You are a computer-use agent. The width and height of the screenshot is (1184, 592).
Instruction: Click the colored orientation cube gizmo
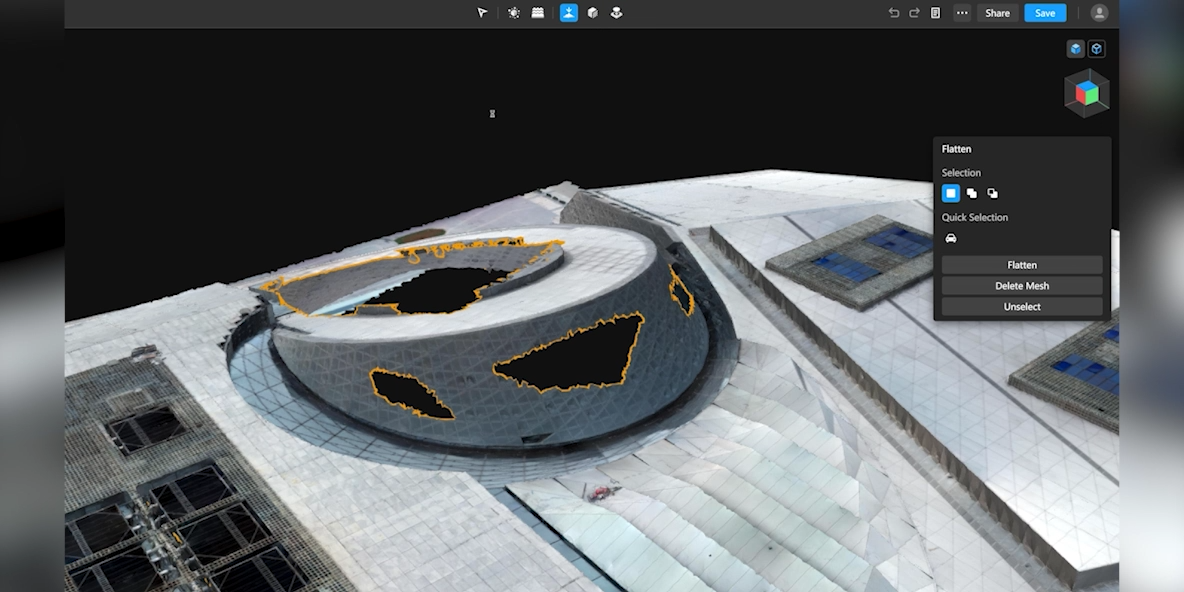click(x=1087, y=94)
